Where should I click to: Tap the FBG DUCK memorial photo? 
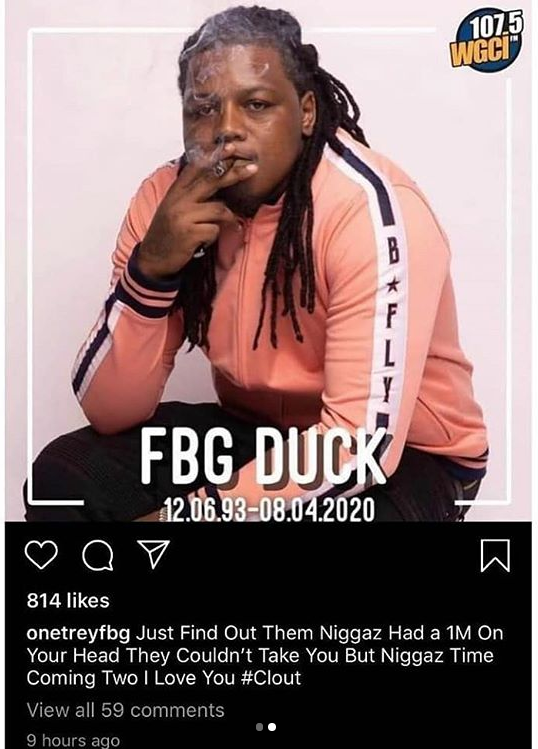click(269, 261)
